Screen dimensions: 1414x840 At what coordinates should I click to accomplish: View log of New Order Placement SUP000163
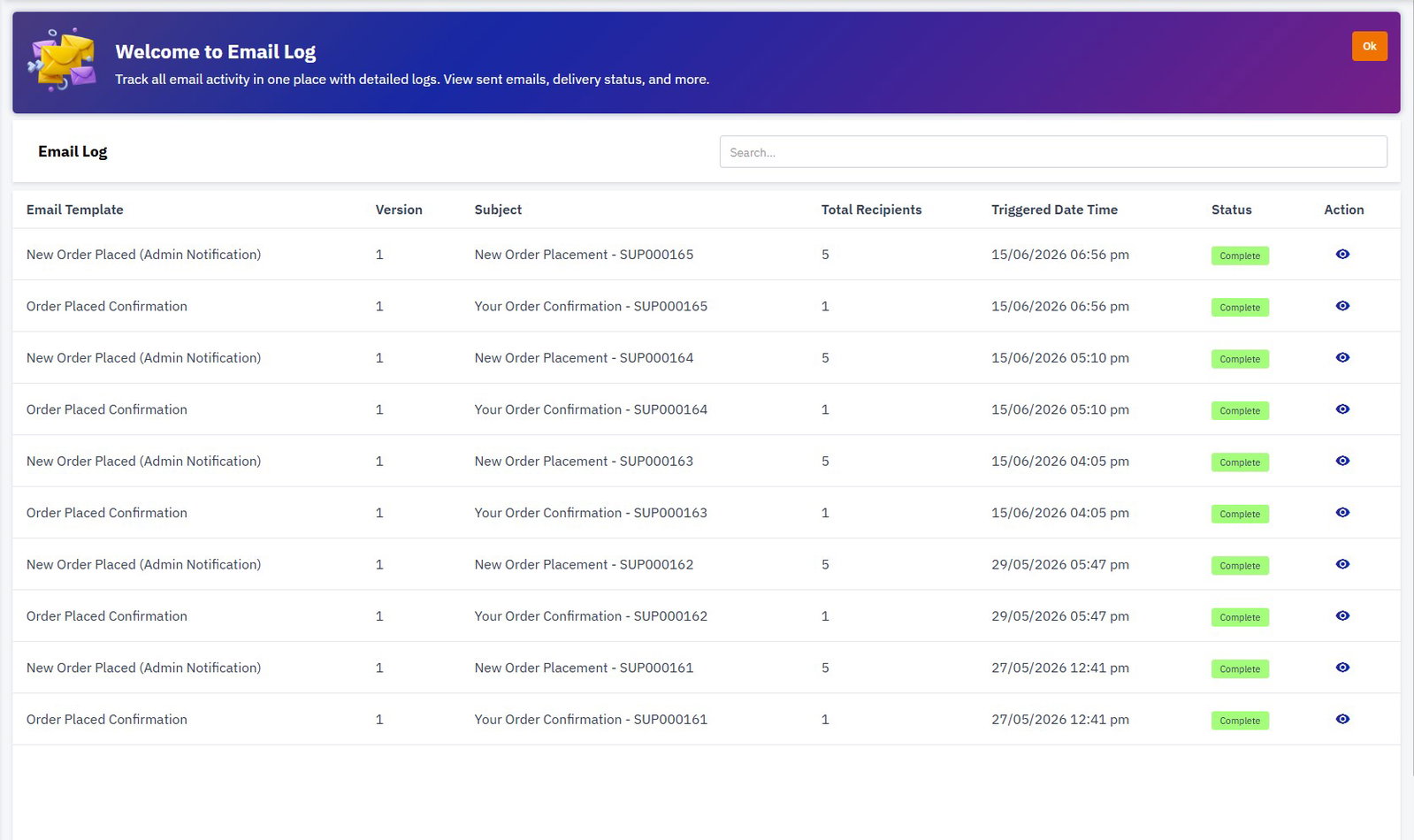tap(1342, 462)
